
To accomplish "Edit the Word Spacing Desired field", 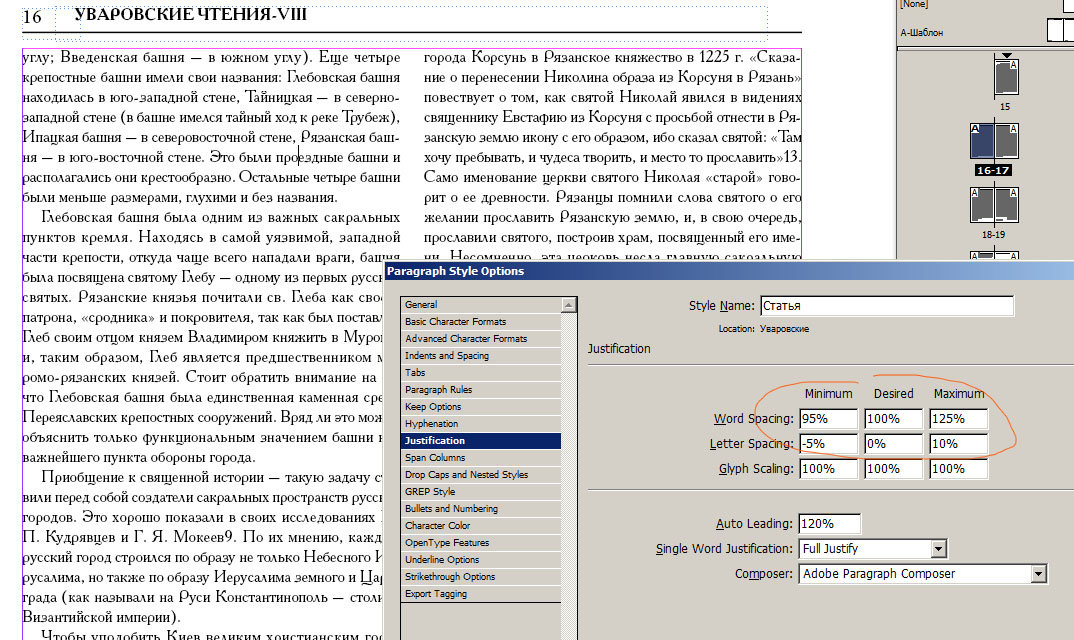I will coord(893,419).
